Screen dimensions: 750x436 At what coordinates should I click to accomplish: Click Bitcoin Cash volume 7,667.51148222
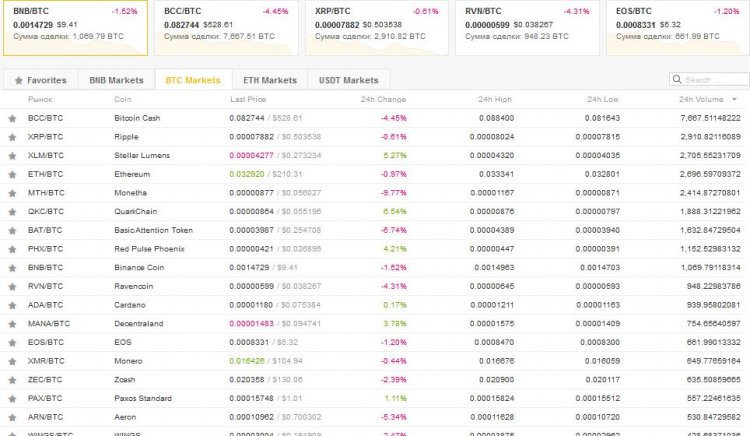click(x=710, y=118)
